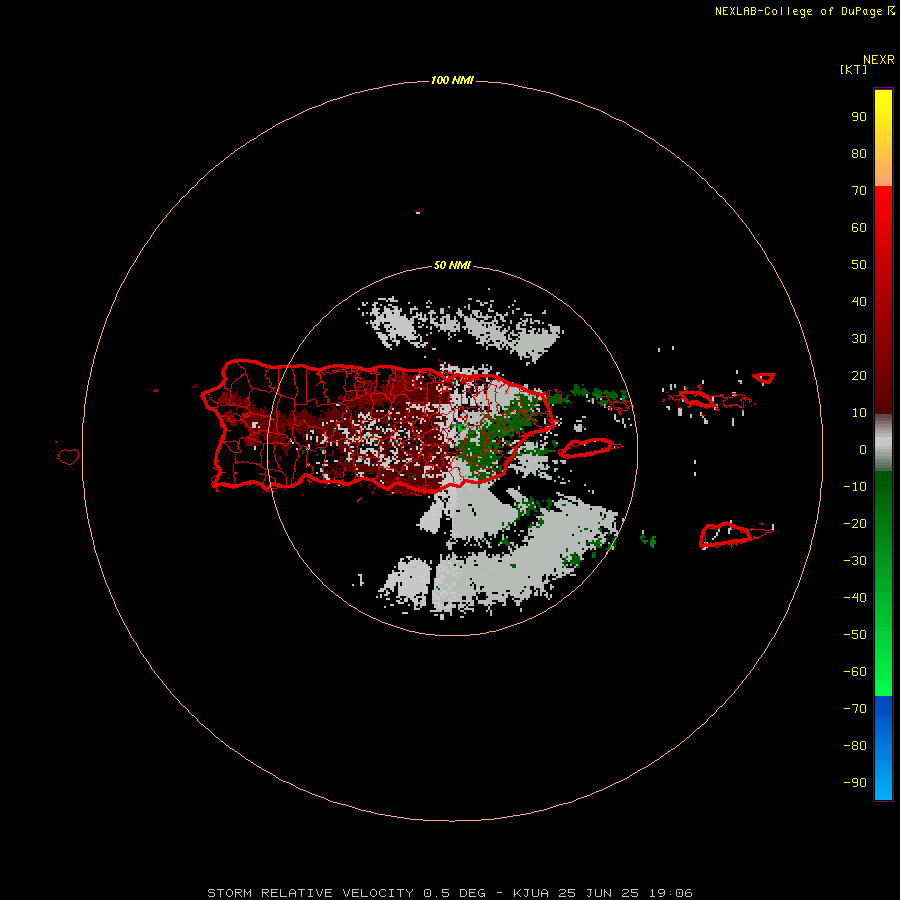Image resolution: width=900 pixels, height=900 pixels.
Task: Click the St. Croix island outline in the southeast
Action: (726, 535)
